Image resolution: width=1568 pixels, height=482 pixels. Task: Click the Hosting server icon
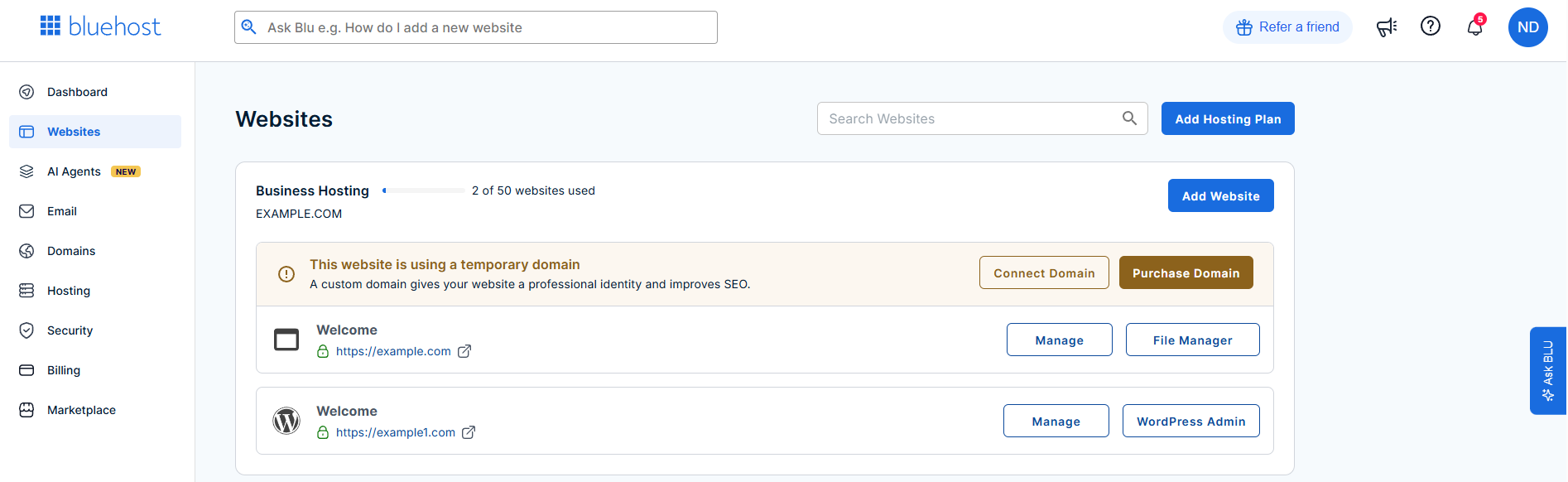point(26,291)
